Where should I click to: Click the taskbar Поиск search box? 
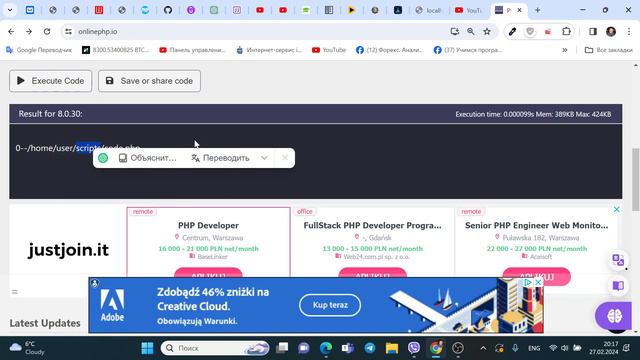click(215, 348)
